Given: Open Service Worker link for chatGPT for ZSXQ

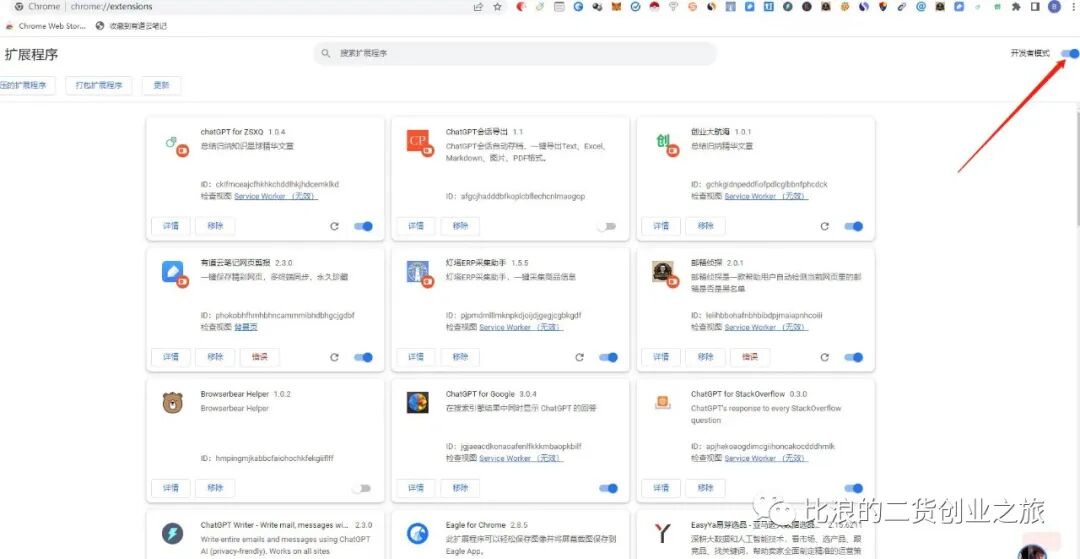Looking at the screenshot, I should [276, 196].
